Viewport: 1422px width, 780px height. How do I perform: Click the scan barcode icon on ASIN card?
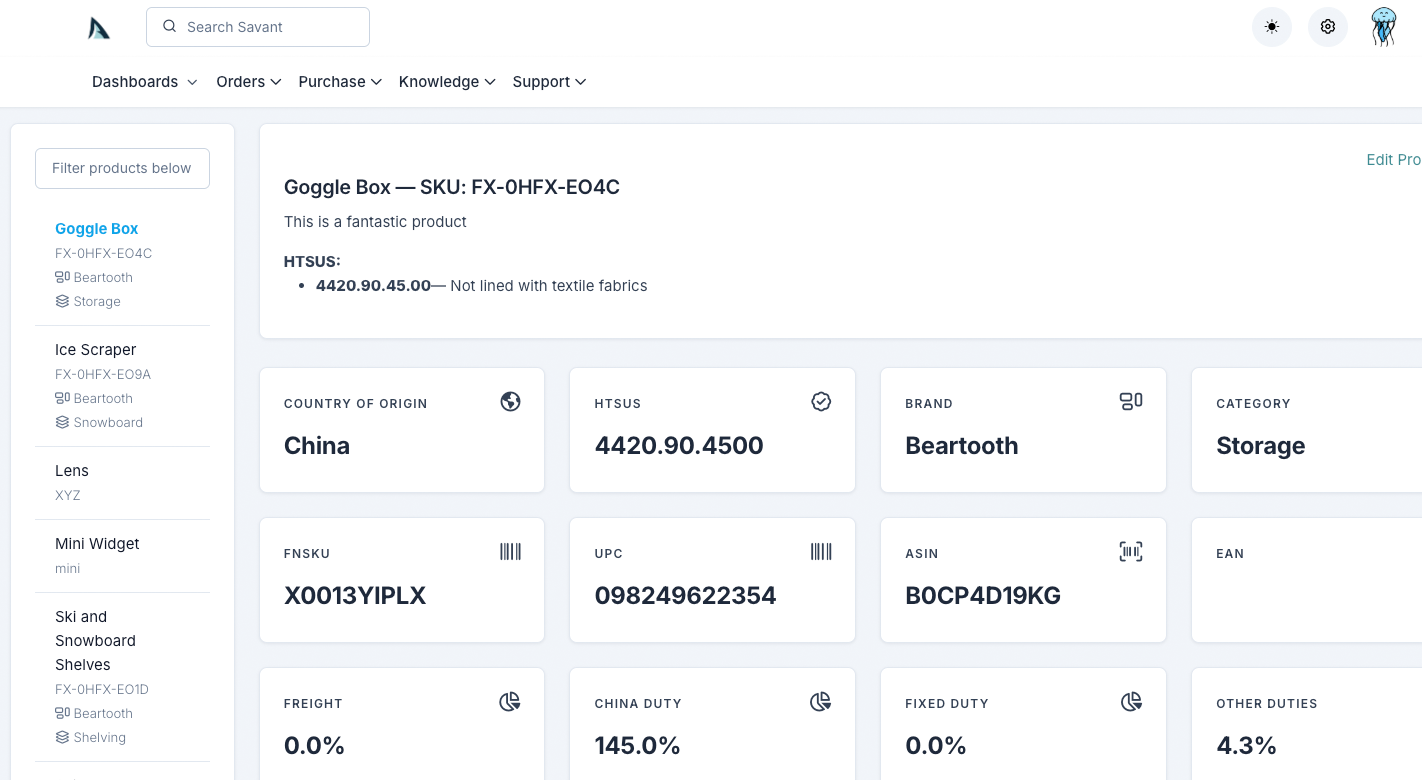[1131, 552]
